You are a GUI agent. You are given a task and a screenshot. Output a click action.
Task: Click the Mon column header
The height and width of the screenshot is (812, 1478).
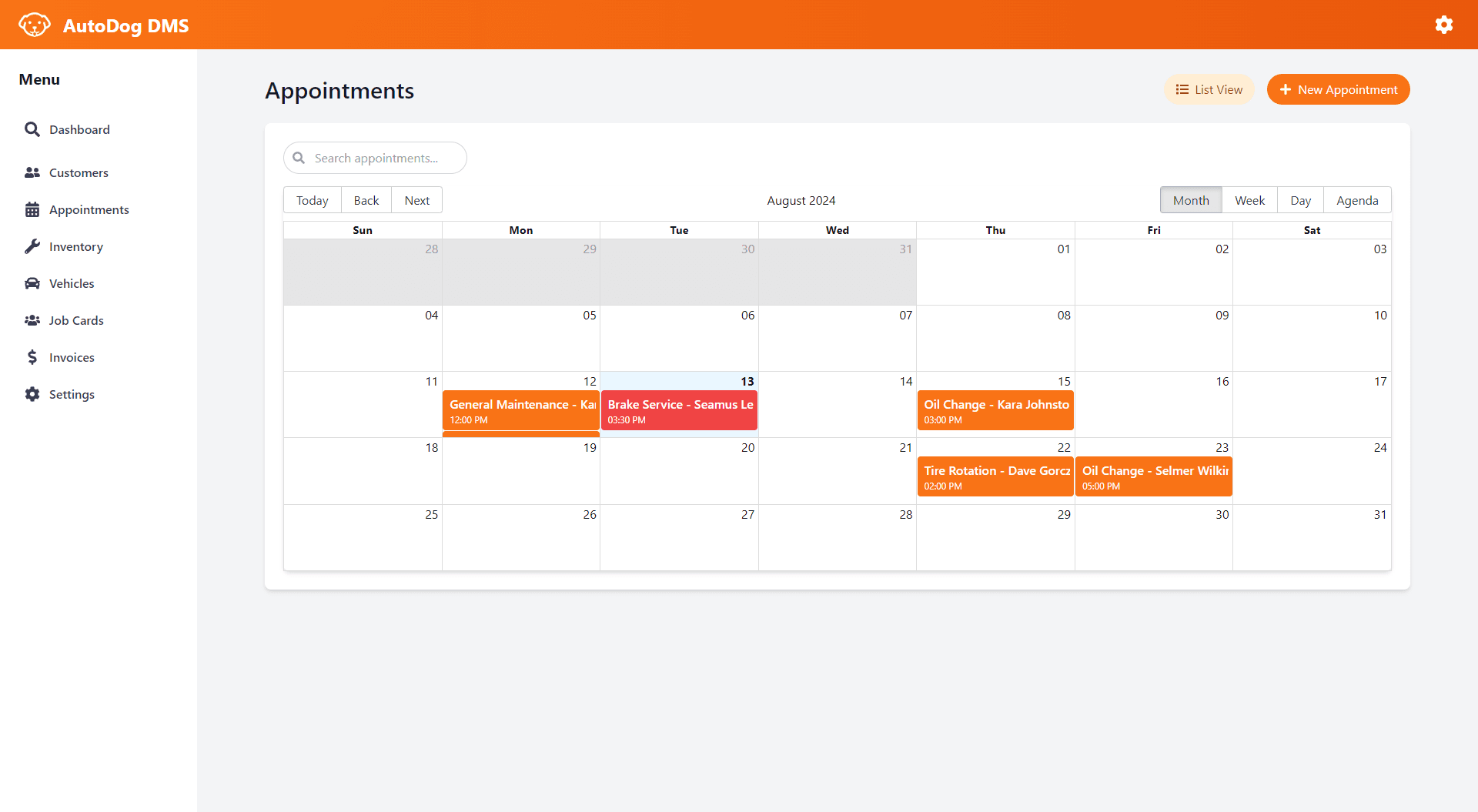(521, 230)
